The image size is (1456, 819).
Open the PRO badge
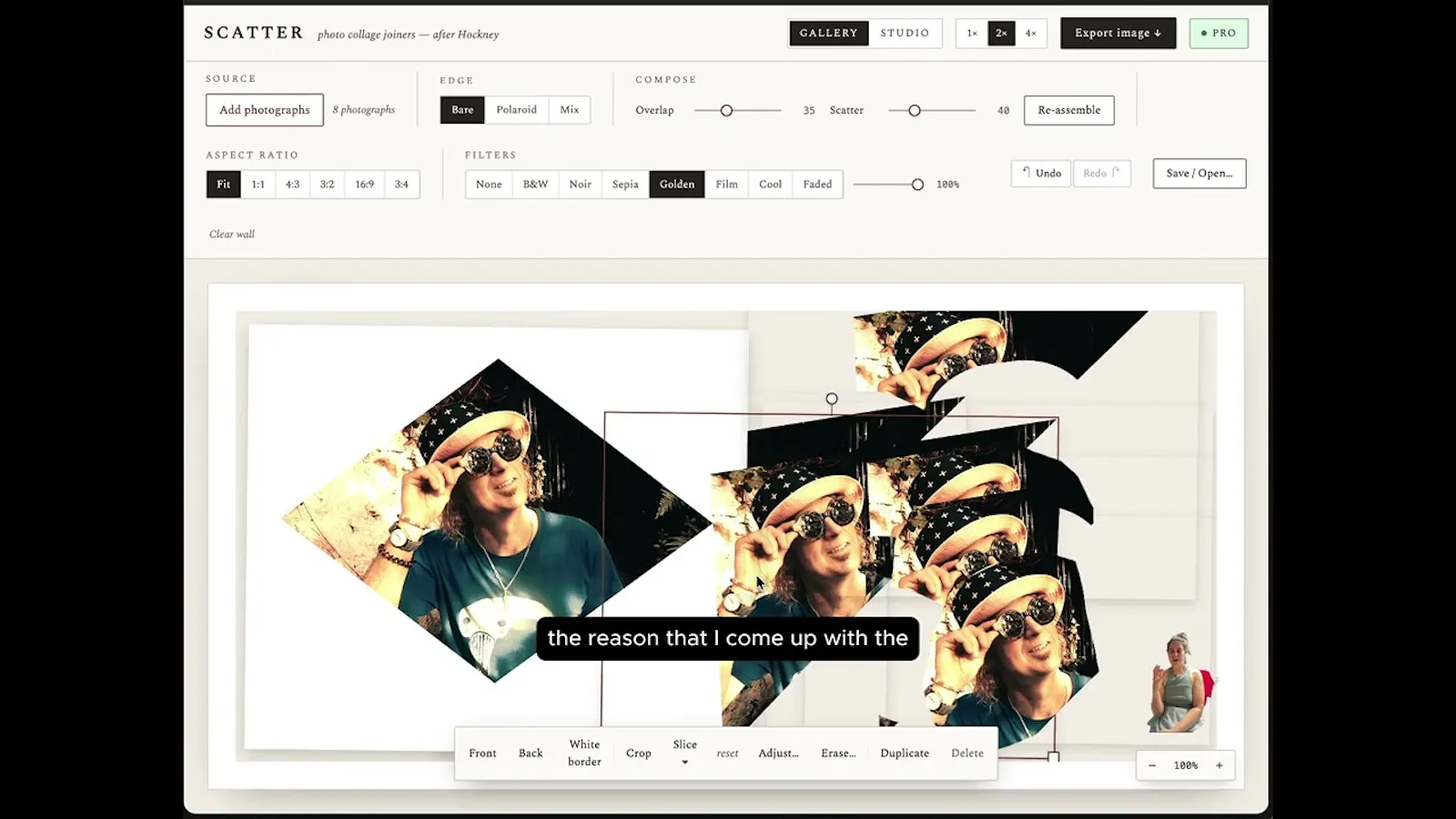pos(1218,33)
